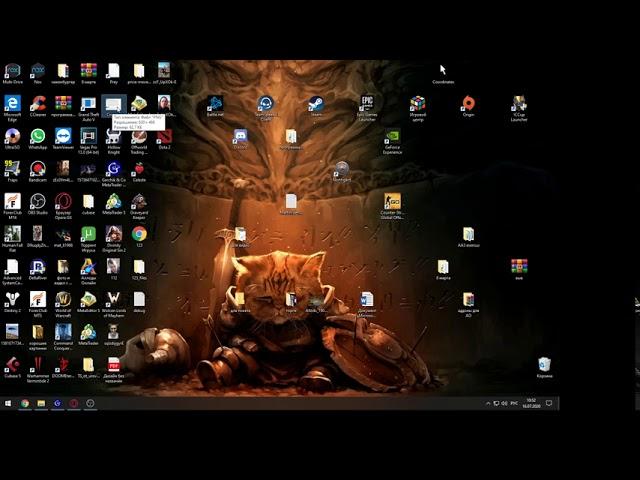Open the MetaTrader 5 desktop shortcut
The width and height of the screenshot is (640, 480).
113,201
